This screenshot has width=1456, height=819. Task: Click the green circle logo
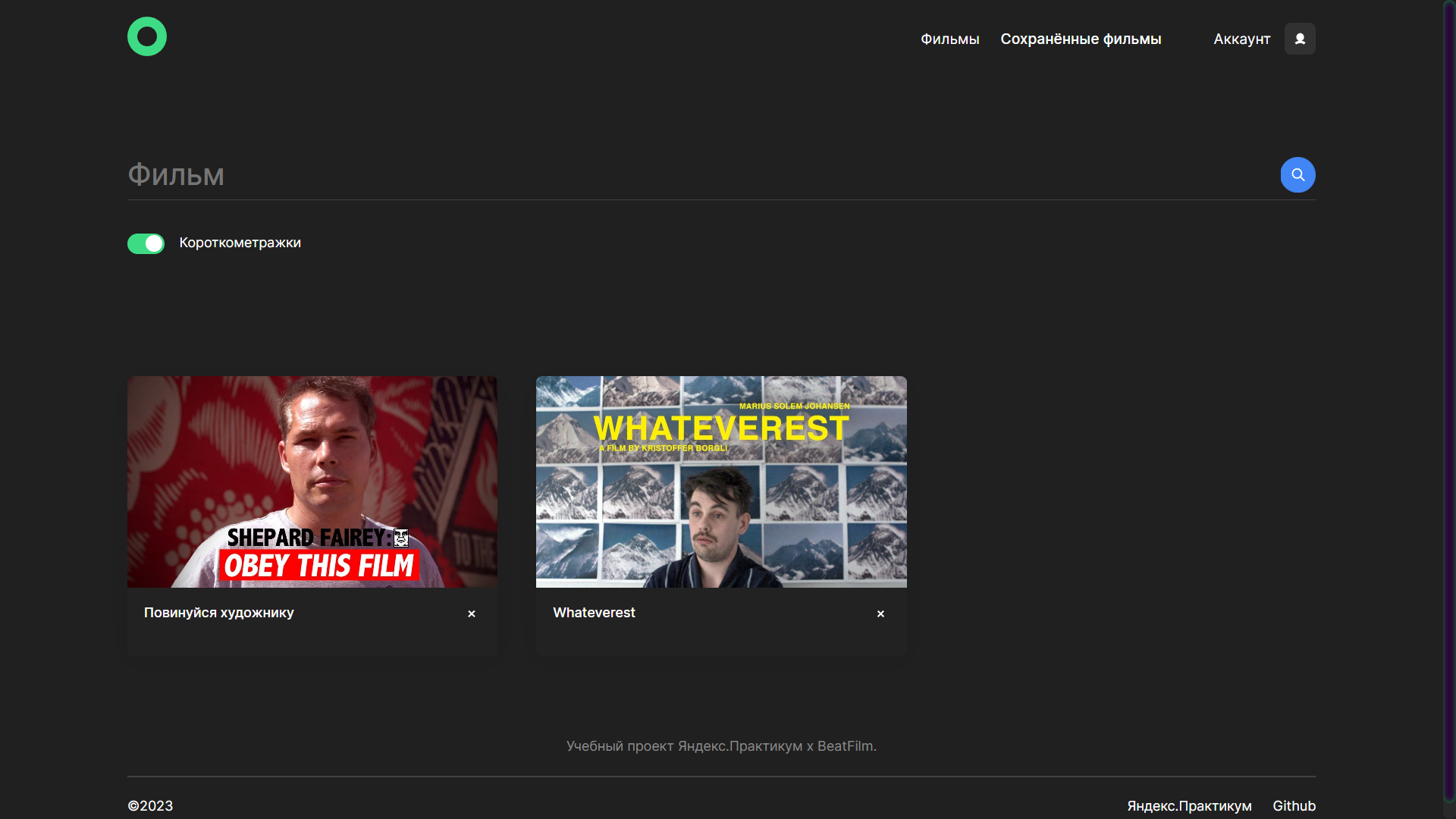click(x=147, y=36)
